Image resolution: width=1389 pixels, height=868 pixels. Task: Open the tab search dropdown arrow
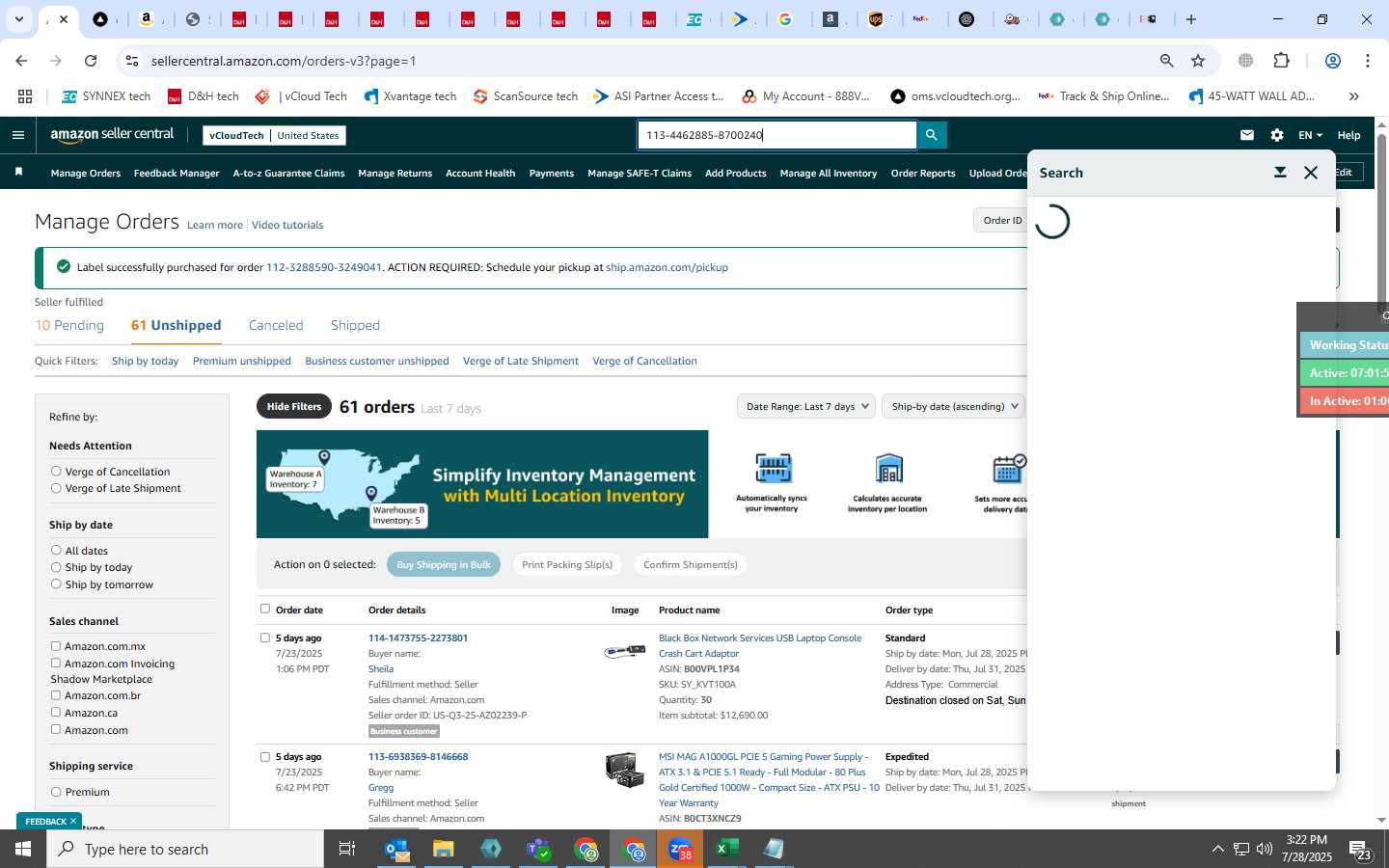click(x=18, y=19)
